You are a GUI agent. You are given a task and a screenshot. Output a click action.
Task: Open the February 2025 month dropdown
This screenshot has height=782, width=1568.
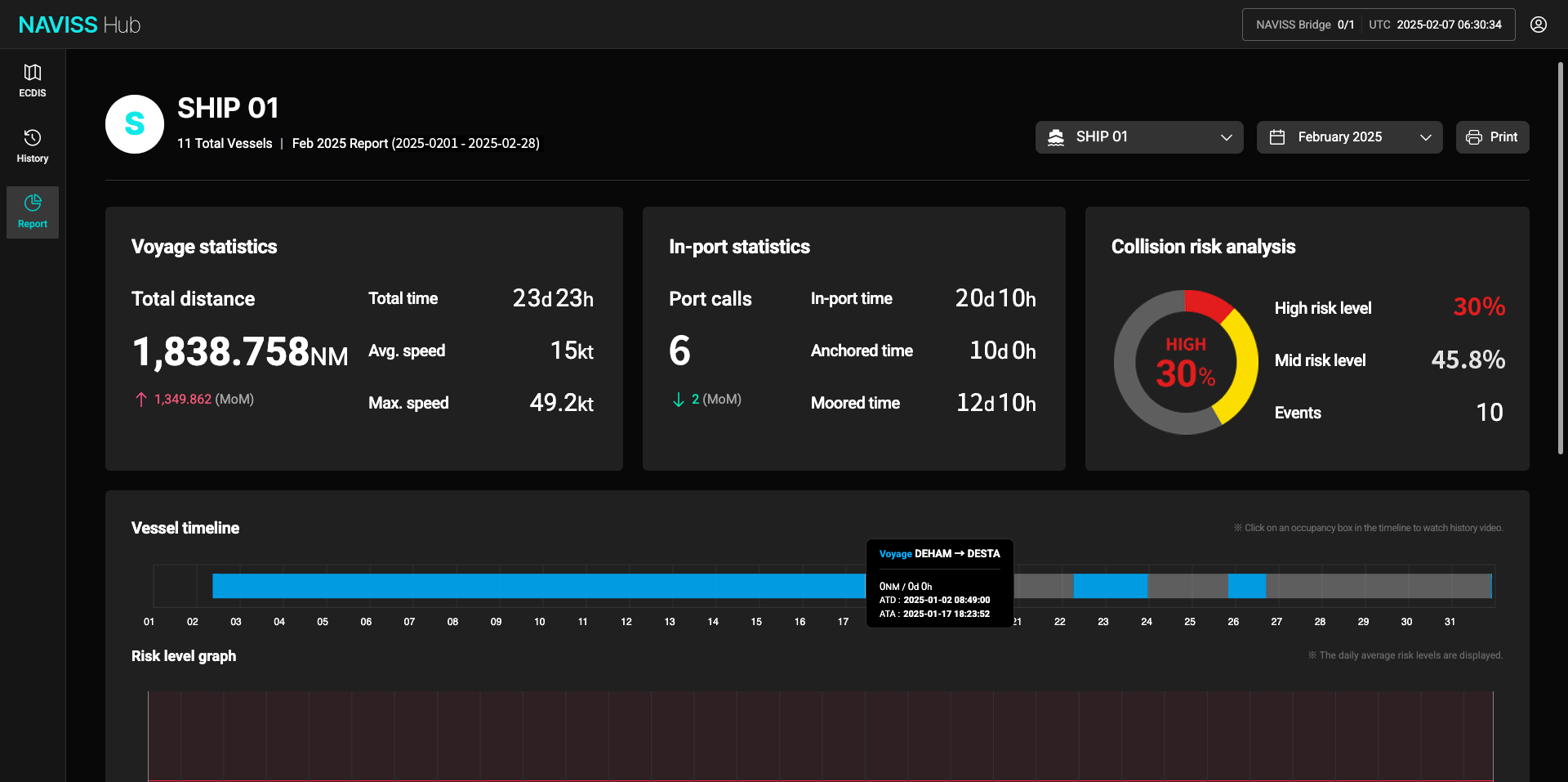(x=1349, y=137)
